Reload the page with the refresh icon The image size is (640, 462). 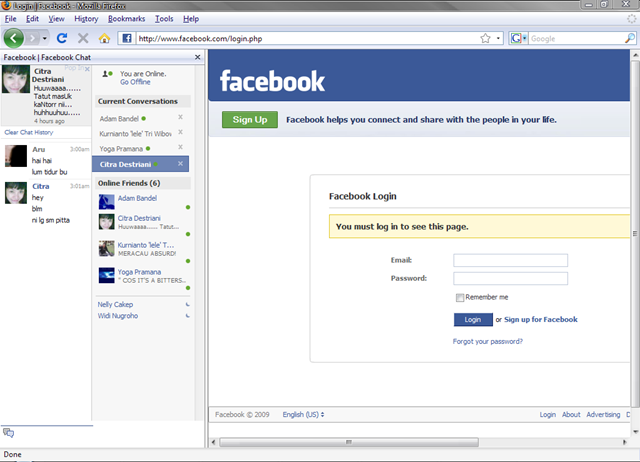tap(62, 38)
